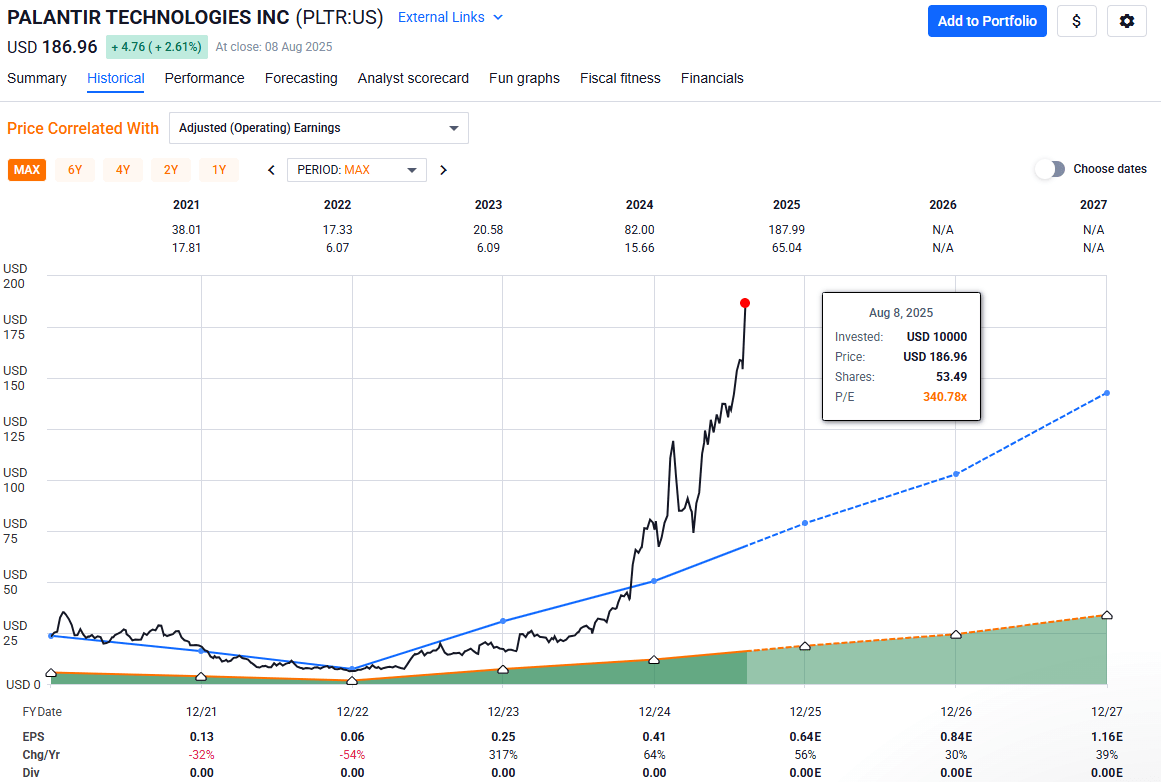Select the MAX timeframe button

[26, 170]
